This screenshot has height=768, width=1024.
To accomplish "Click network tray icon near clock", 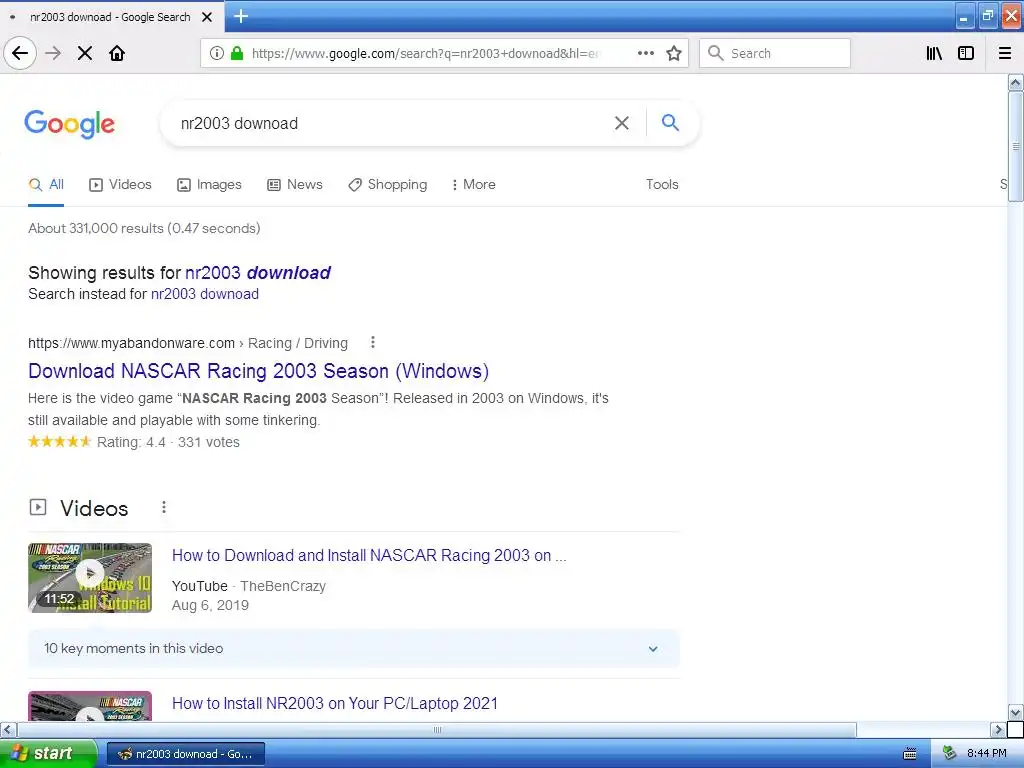I will [x=949, y=754].
